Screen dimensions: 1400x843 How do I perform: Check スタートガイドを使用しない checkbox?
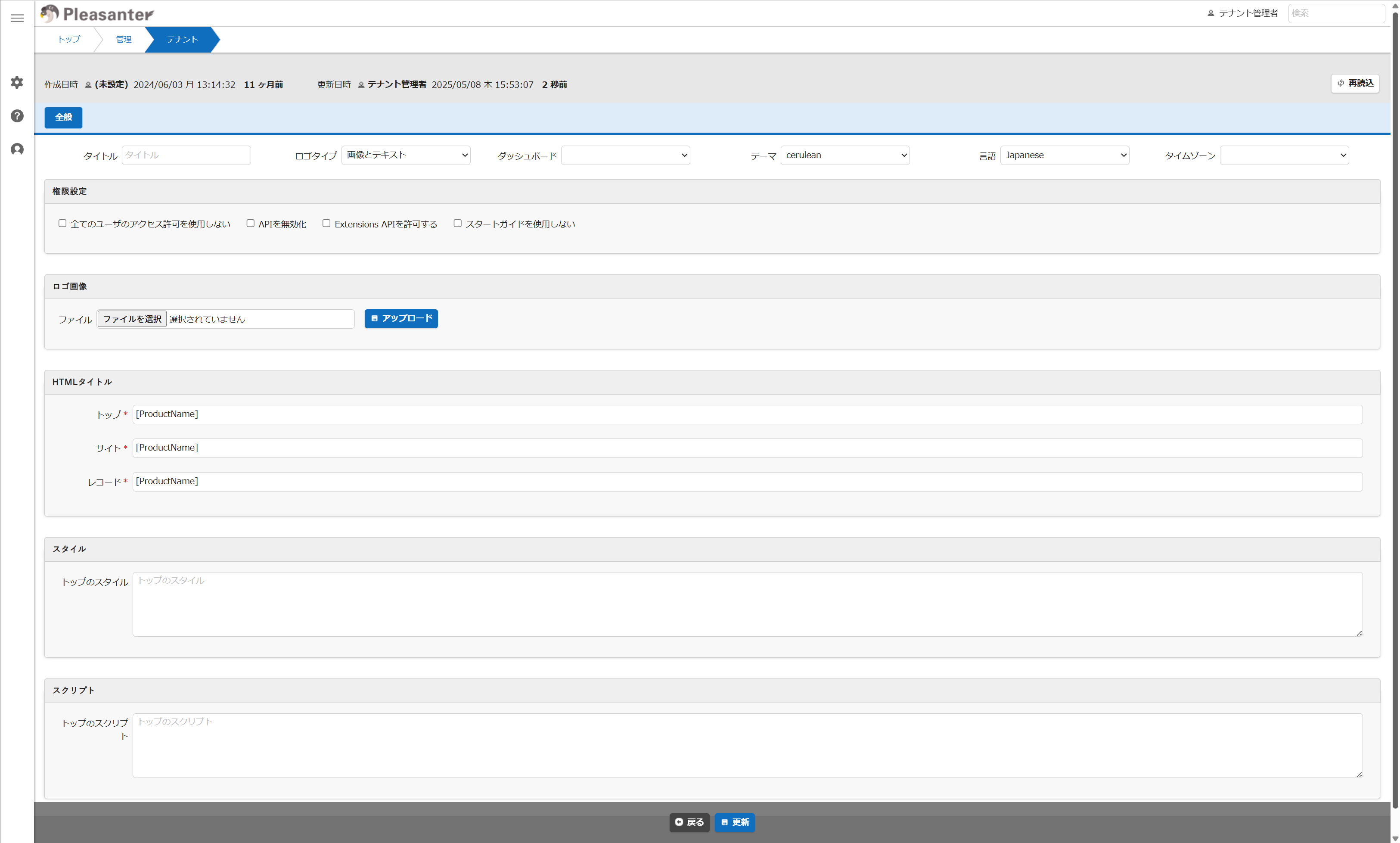(458, 224)
